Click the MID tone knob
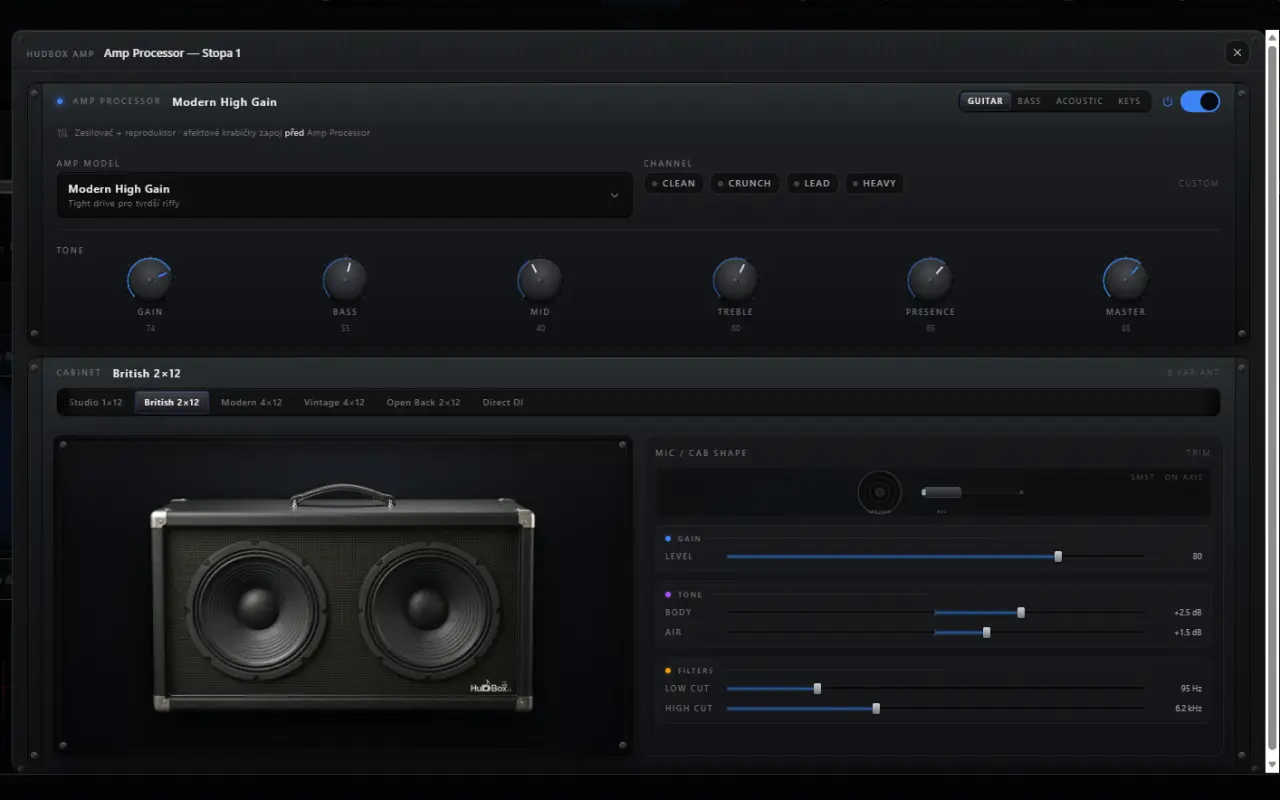 [540, 280]
